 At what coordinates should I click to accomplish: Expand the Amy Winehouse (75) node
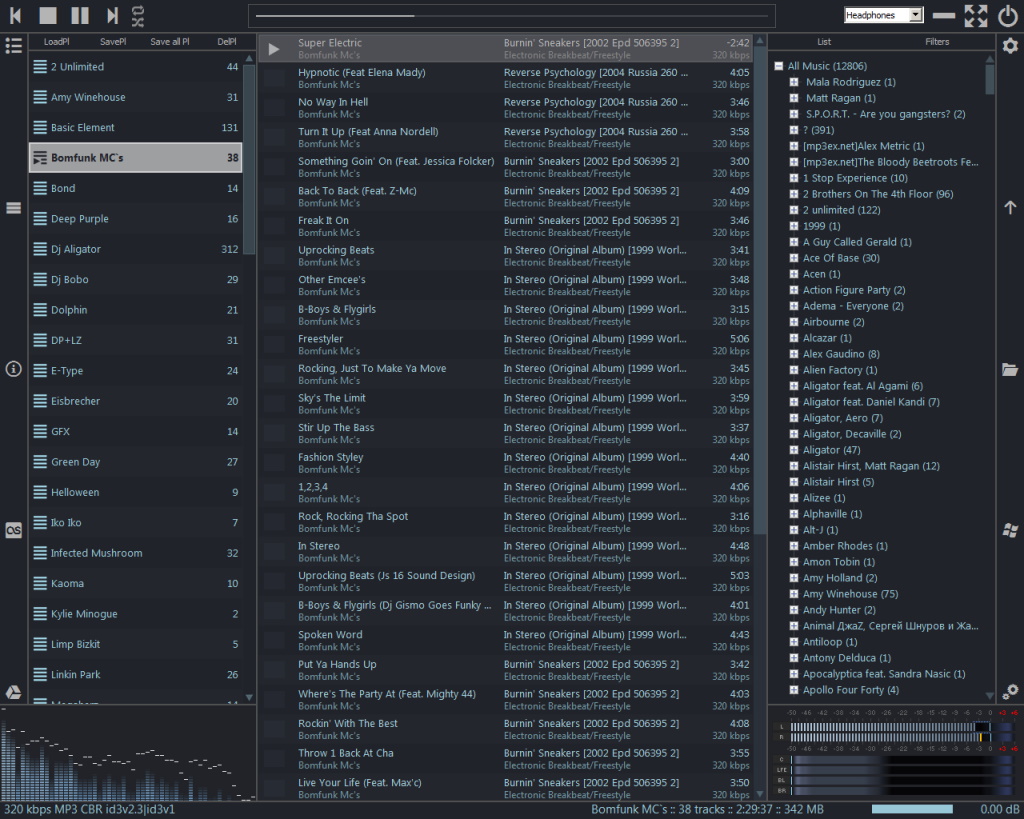[794, 594]
